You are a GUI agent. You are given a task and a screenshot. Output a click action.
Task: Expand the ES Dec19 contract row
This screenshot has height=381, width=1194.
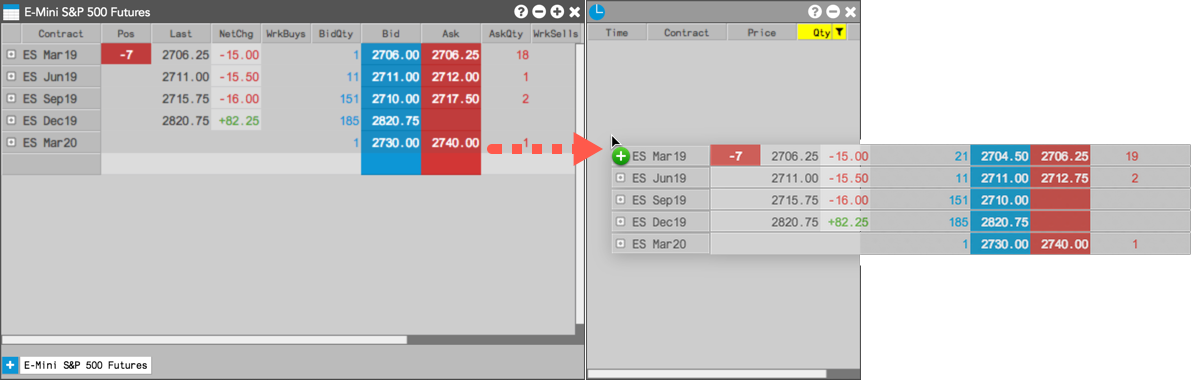point(11,120)
